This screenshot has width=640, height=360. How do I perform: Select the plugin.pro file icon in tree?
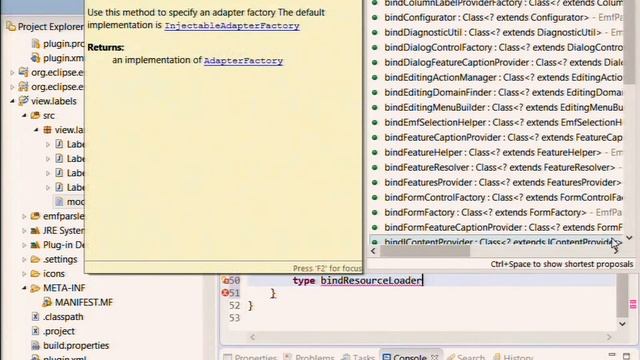36,43
